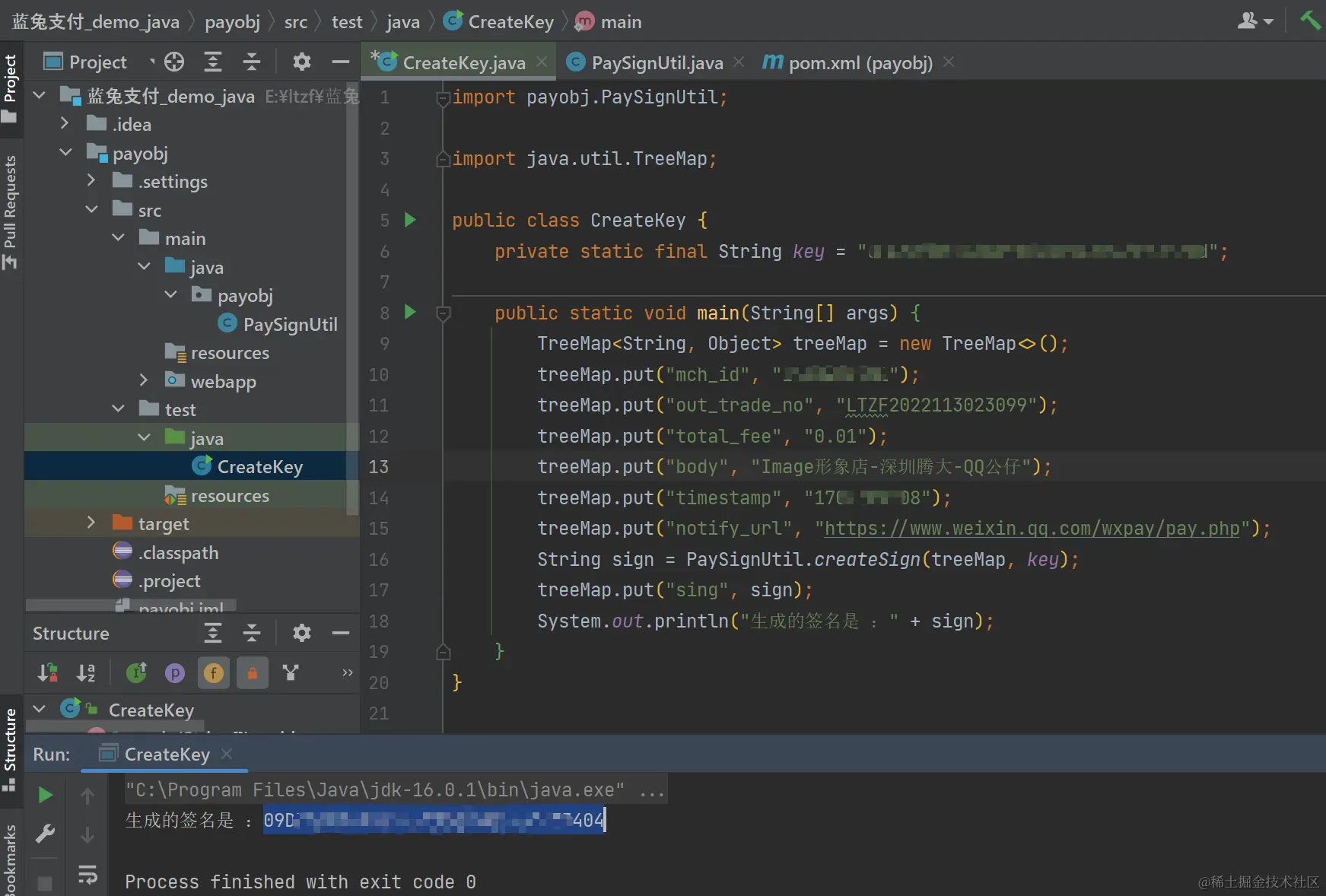1326x896 pixels.
Task: Collapse the main folder
Action: tap(118, 237)
